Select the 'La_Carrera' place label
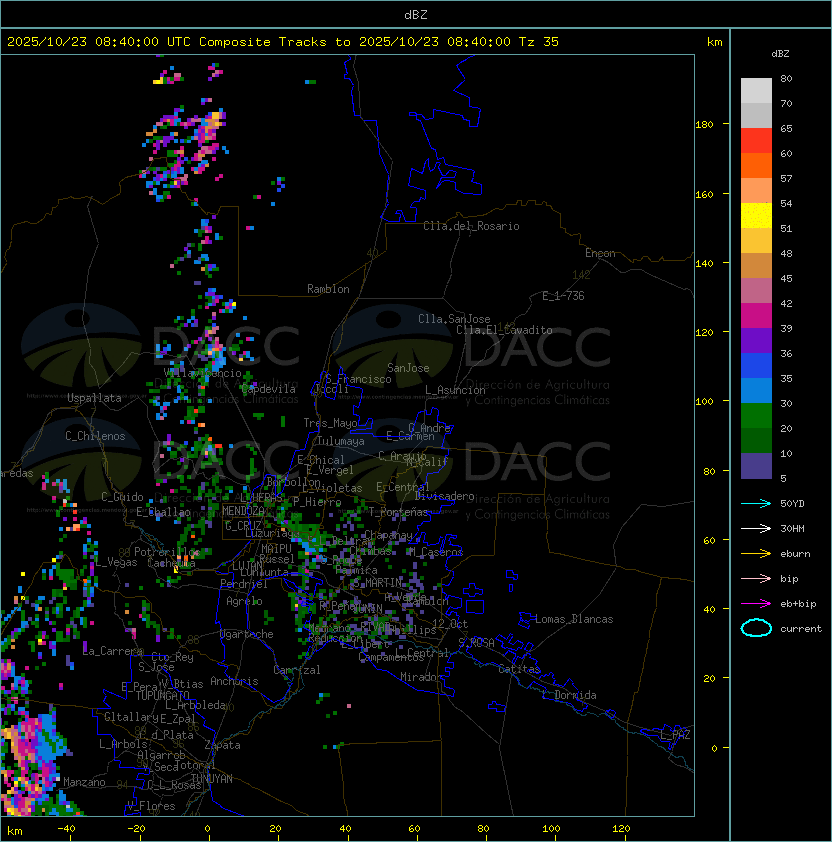This screenshot has height=842, width=832. click(113, 651)
